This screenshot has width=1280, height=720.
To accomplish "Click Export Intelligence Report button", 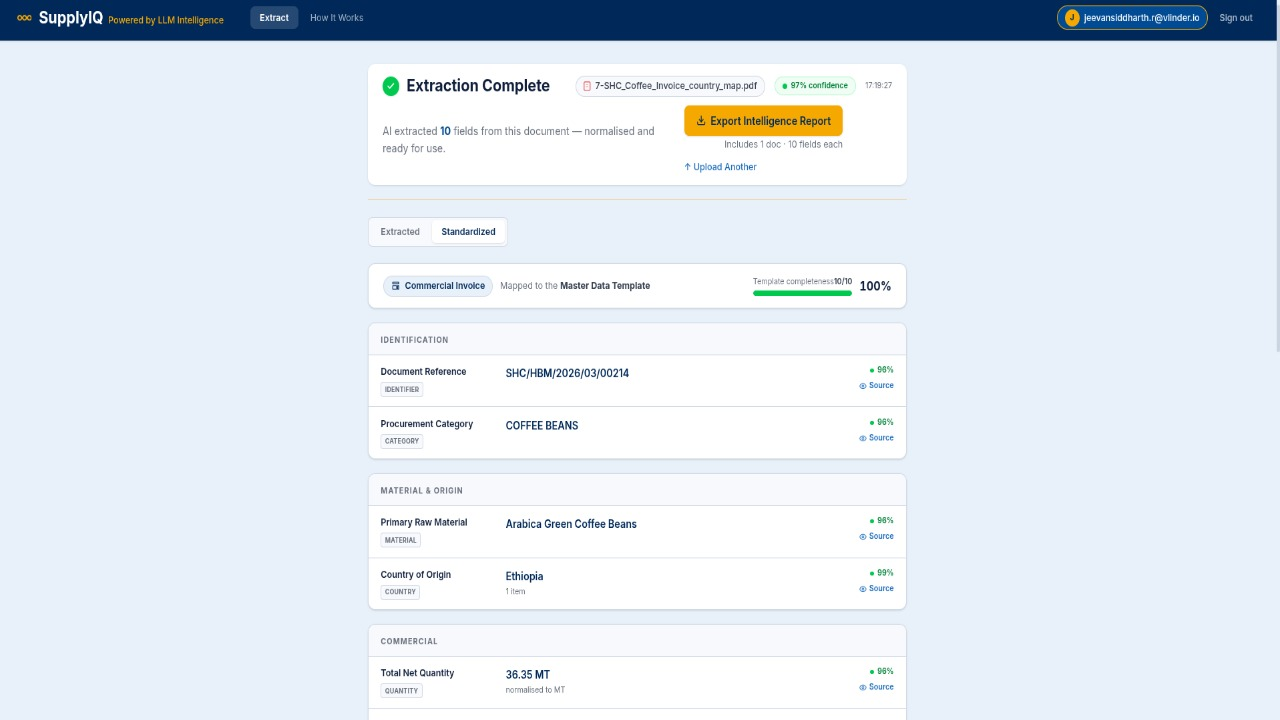I will click(764, 121).
